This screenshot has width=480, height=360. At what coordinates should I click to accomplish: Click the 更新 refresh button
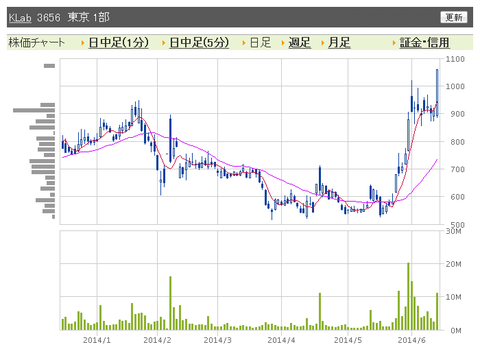pyautogui.click(x=454, y=17)
